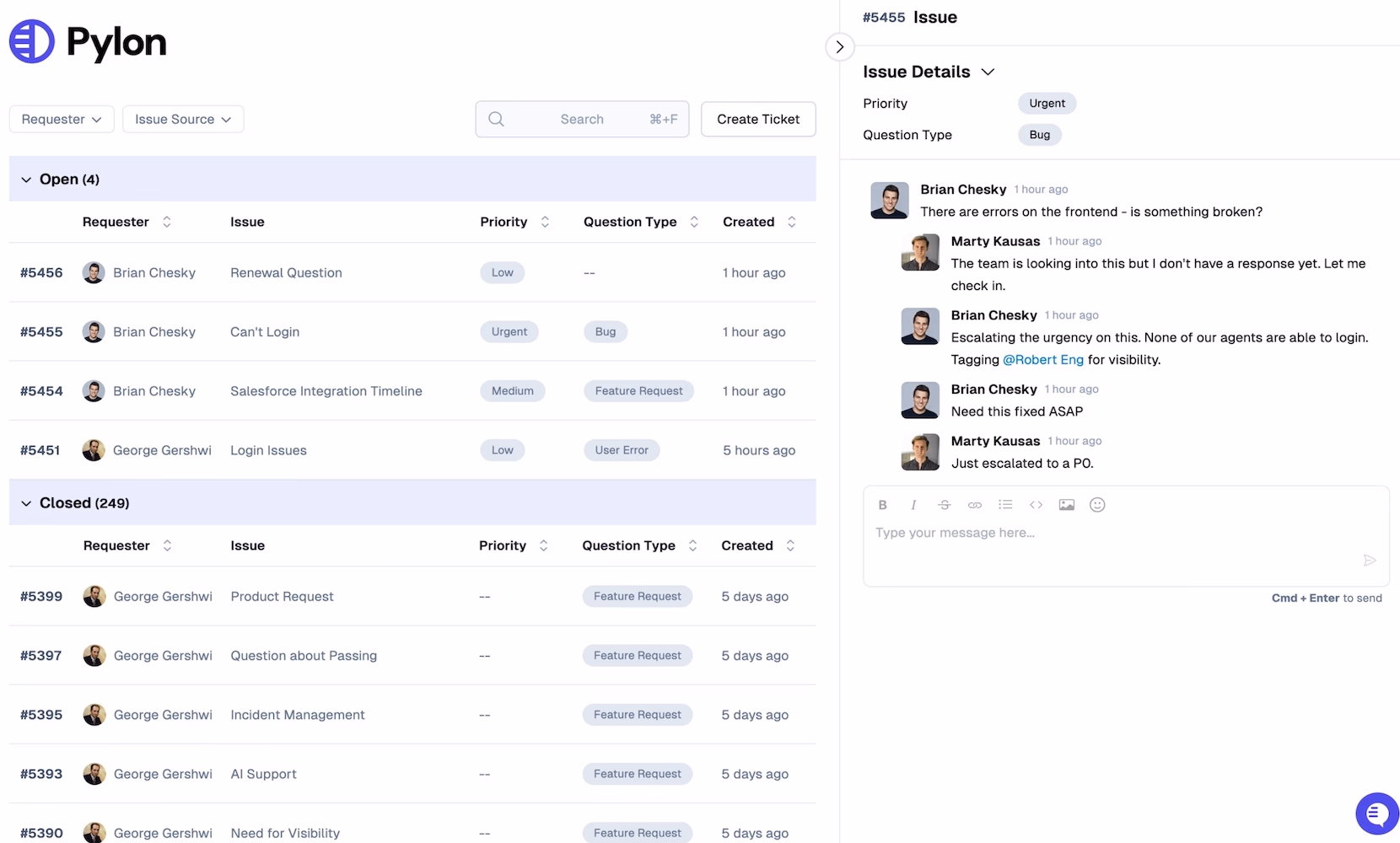Click the Low priority badge on #5456
1400x843 pixels.
tap(503, 272)
